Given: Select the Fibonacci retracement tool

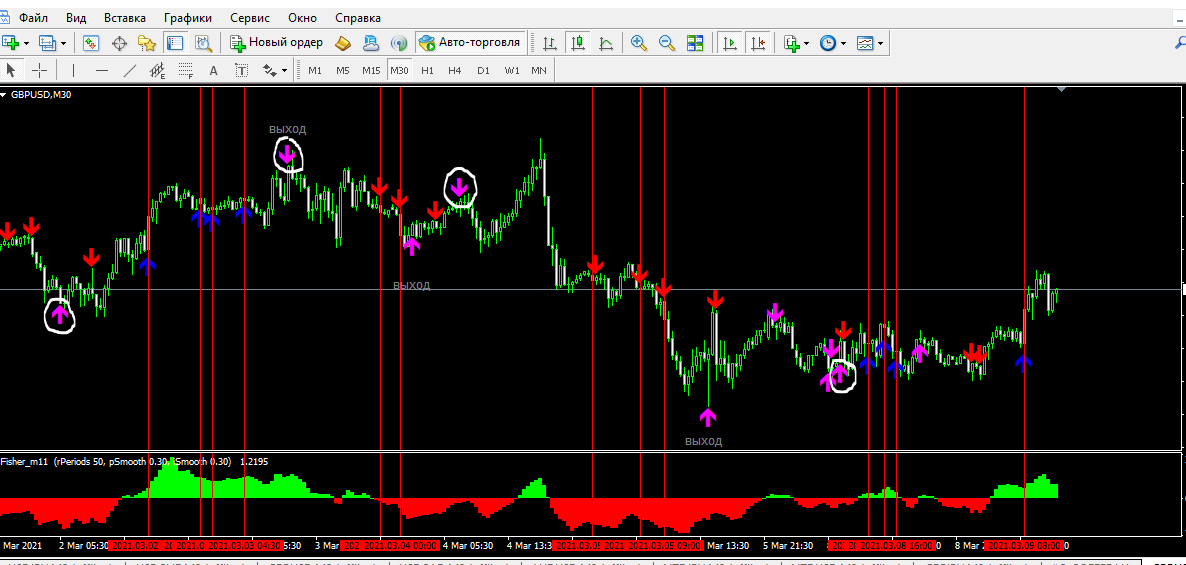Looking at the screenshot, I should [185, 70].
